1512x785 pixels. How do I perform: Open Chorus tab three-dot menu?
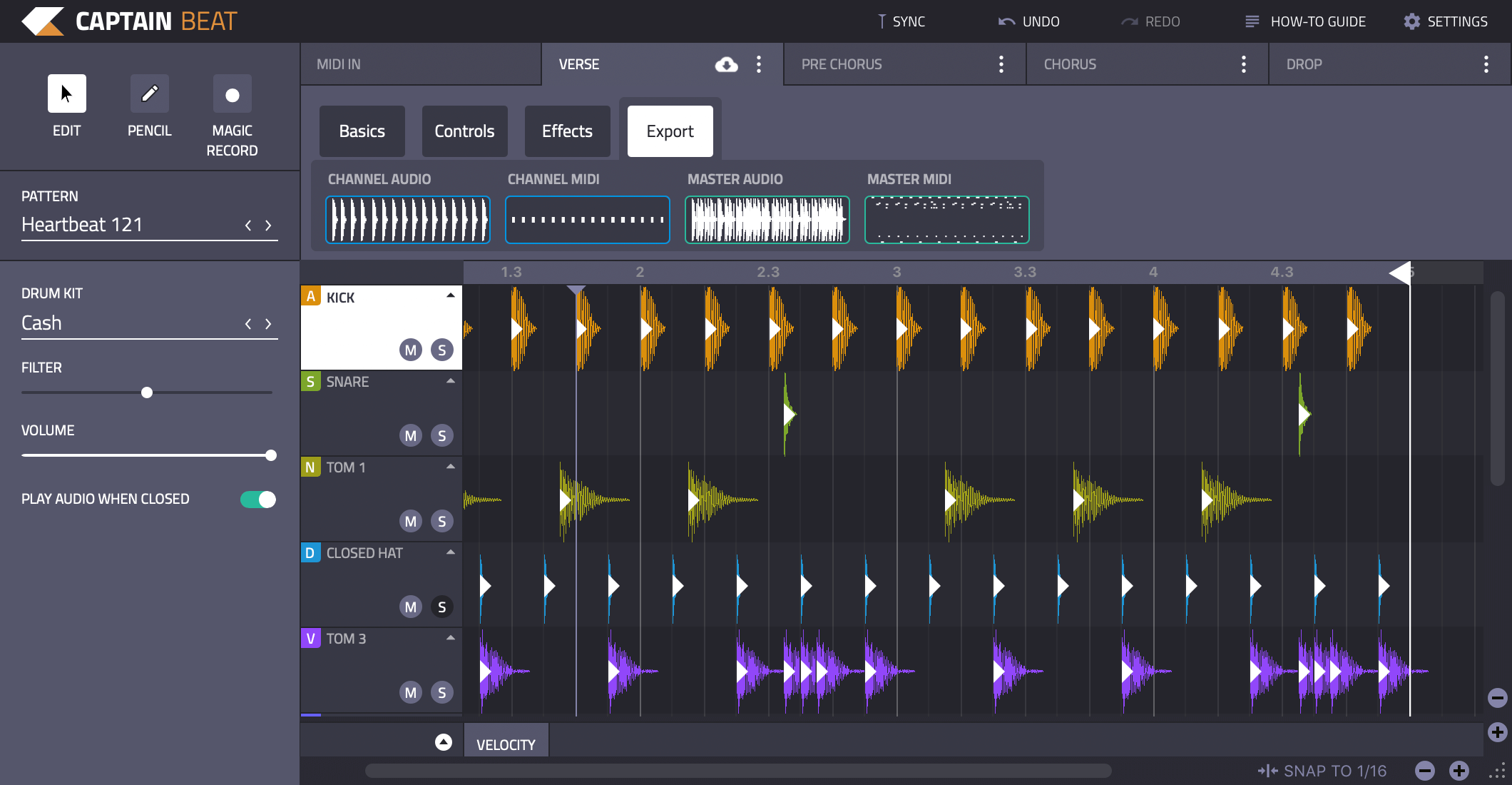pyautogui.click(x=1244, y=64)
